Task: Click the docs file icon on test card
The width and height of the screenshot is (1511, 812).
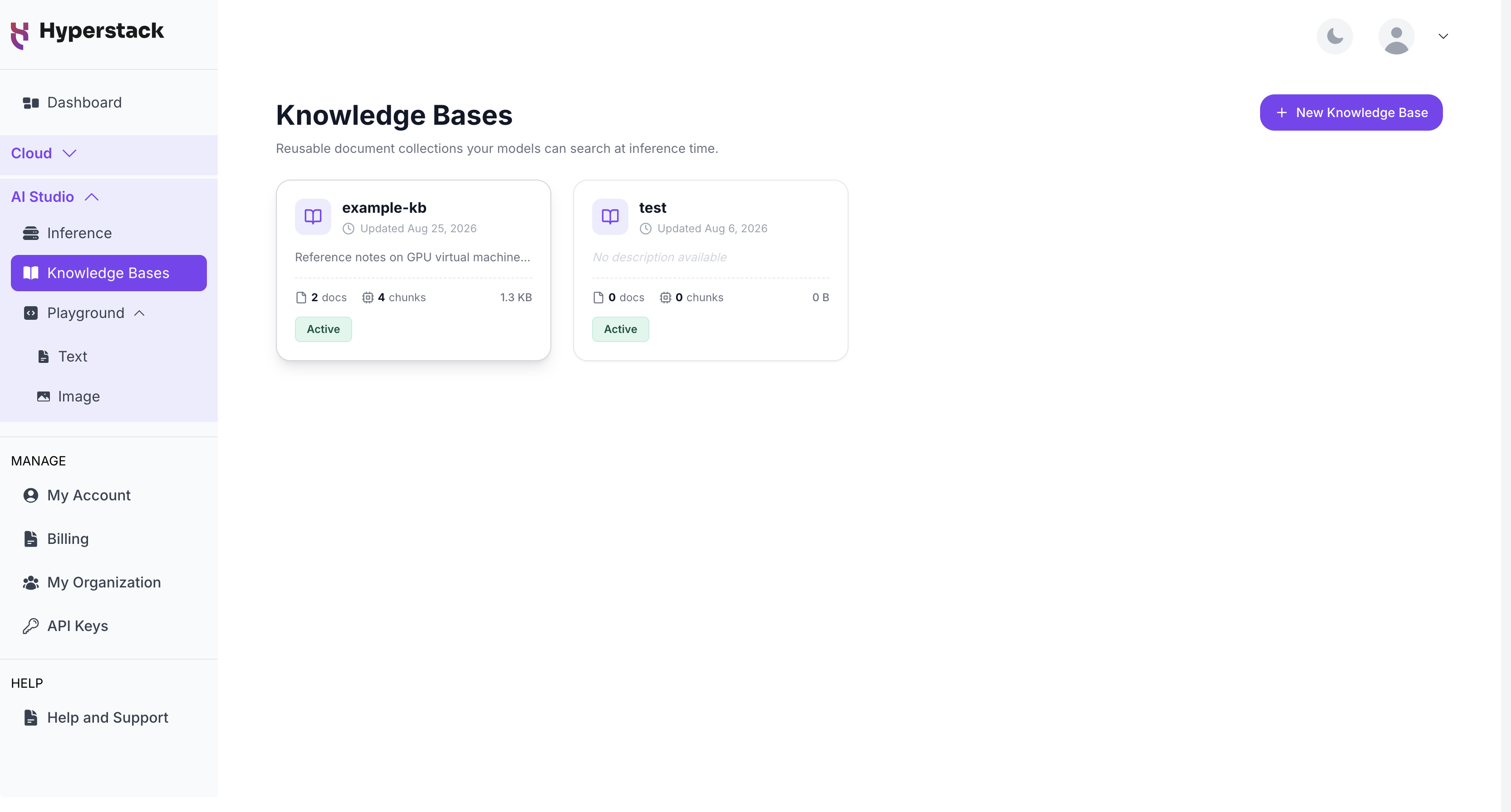Action: pyautogui.click(x=599, y=298)
